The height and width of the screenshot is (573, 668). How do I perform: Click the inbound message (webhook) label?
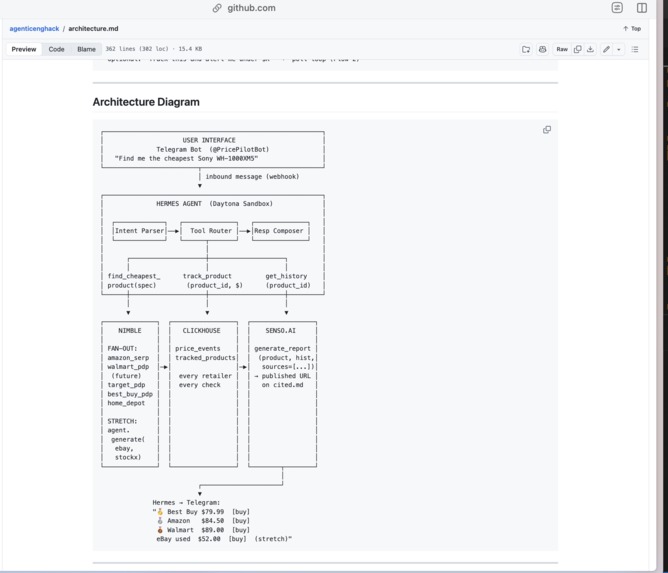(252, 176)
